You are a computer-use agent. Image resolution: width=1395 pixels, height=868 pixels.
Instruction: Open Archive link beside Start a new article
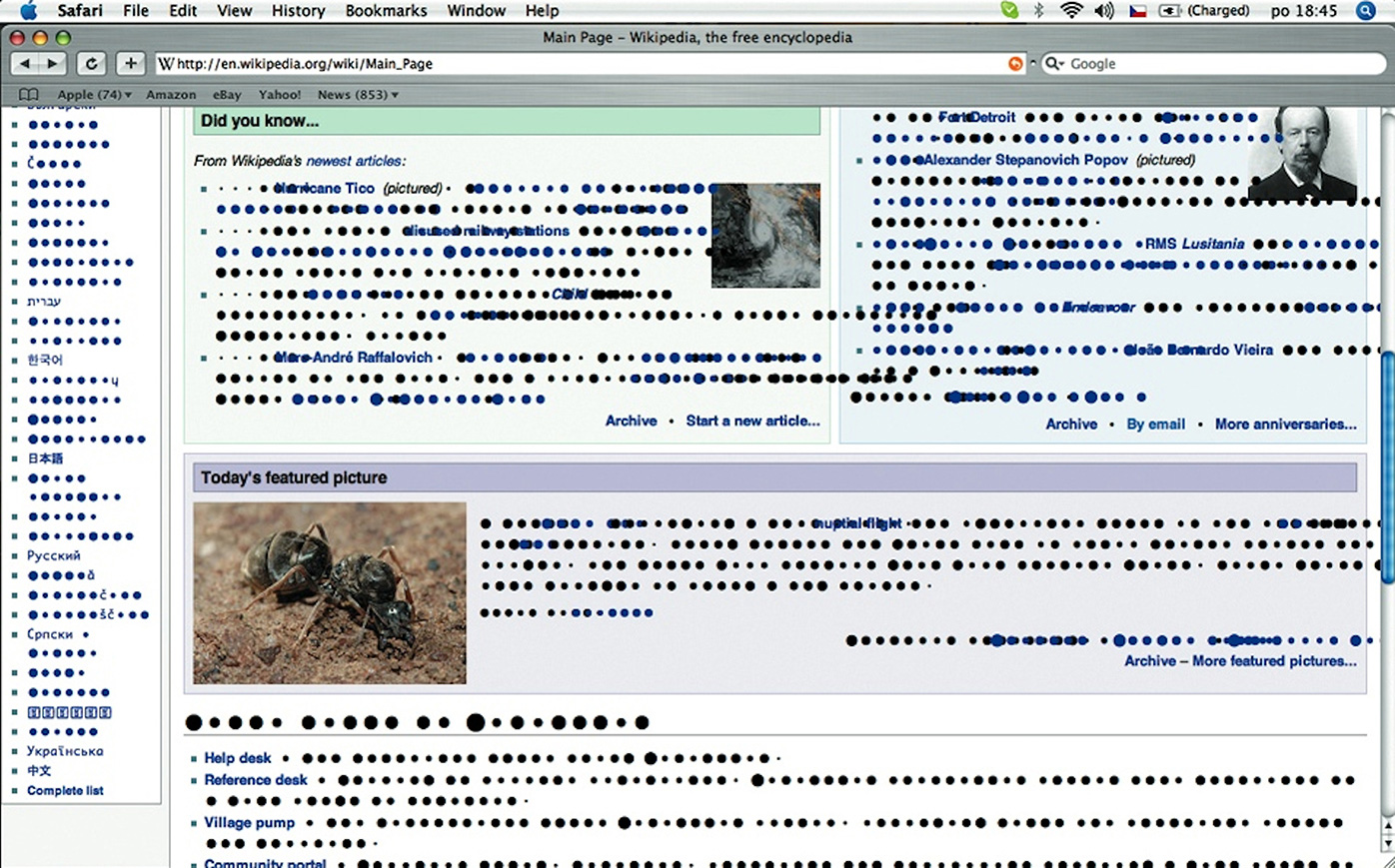pyautogui.click(x=632, y=422)
